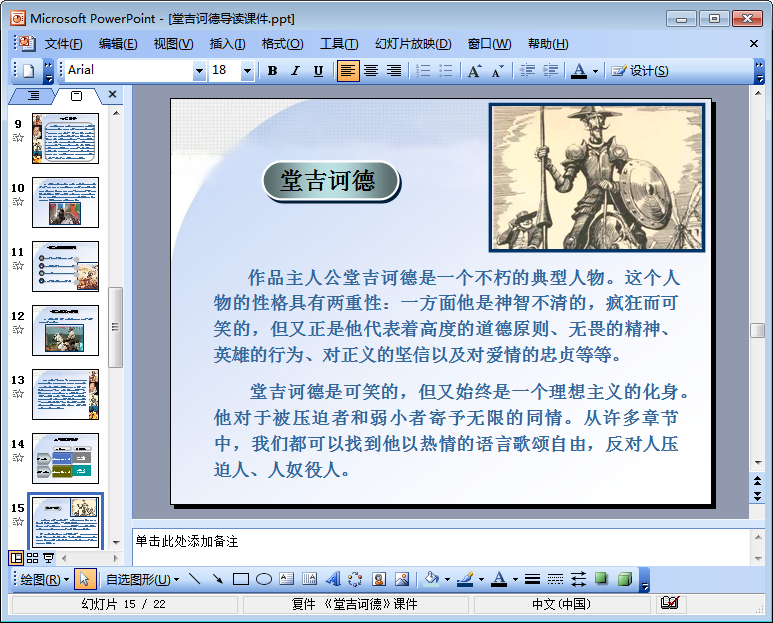Switch to Normal view icon
This screenshot has height=623, width=773.
tap(16, 558)
